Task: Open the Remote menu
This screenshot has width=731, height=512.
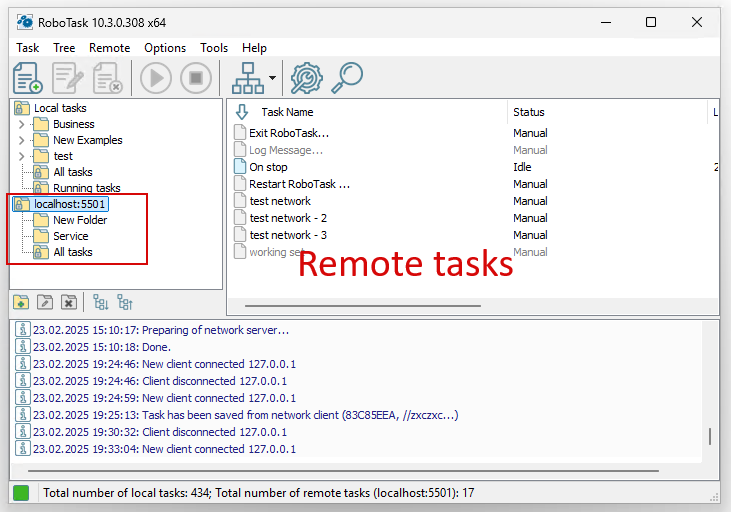Action: 110,48
